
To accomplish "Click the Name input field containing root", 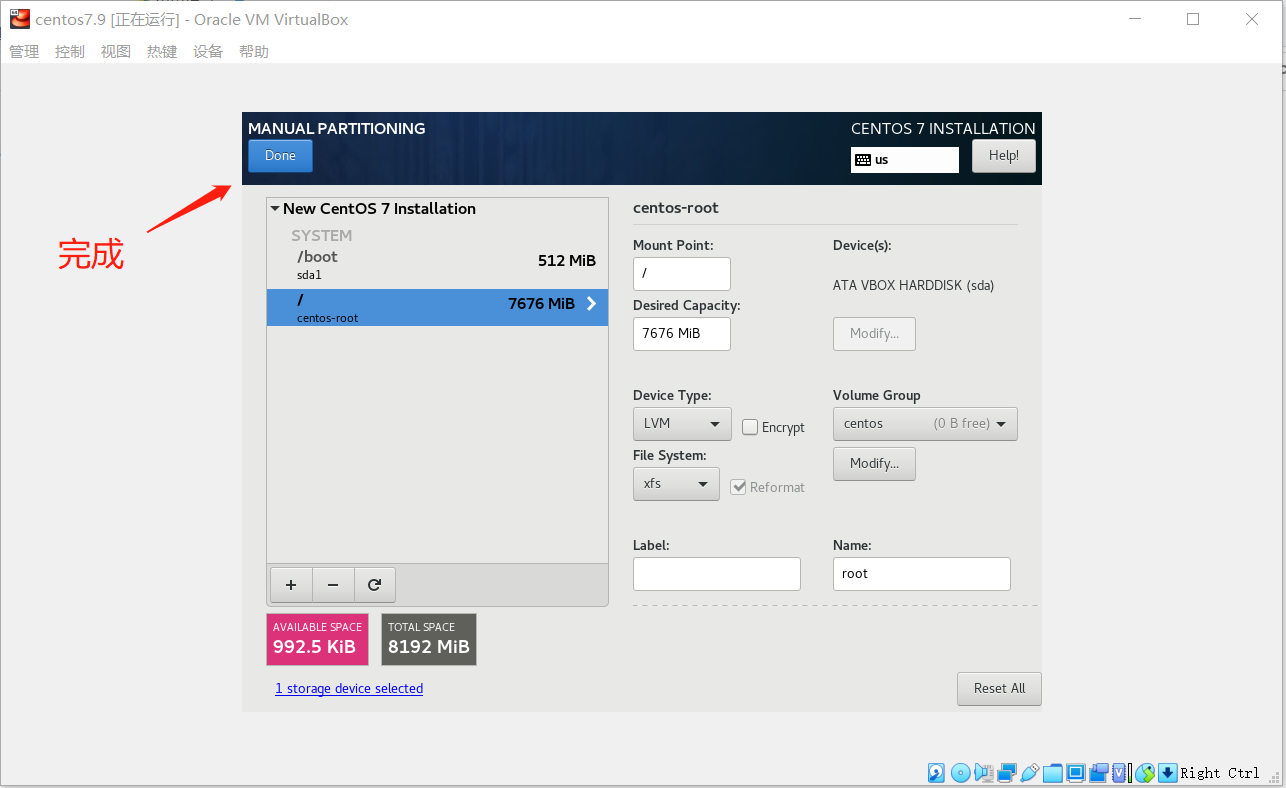I will [x=922, y=574].
